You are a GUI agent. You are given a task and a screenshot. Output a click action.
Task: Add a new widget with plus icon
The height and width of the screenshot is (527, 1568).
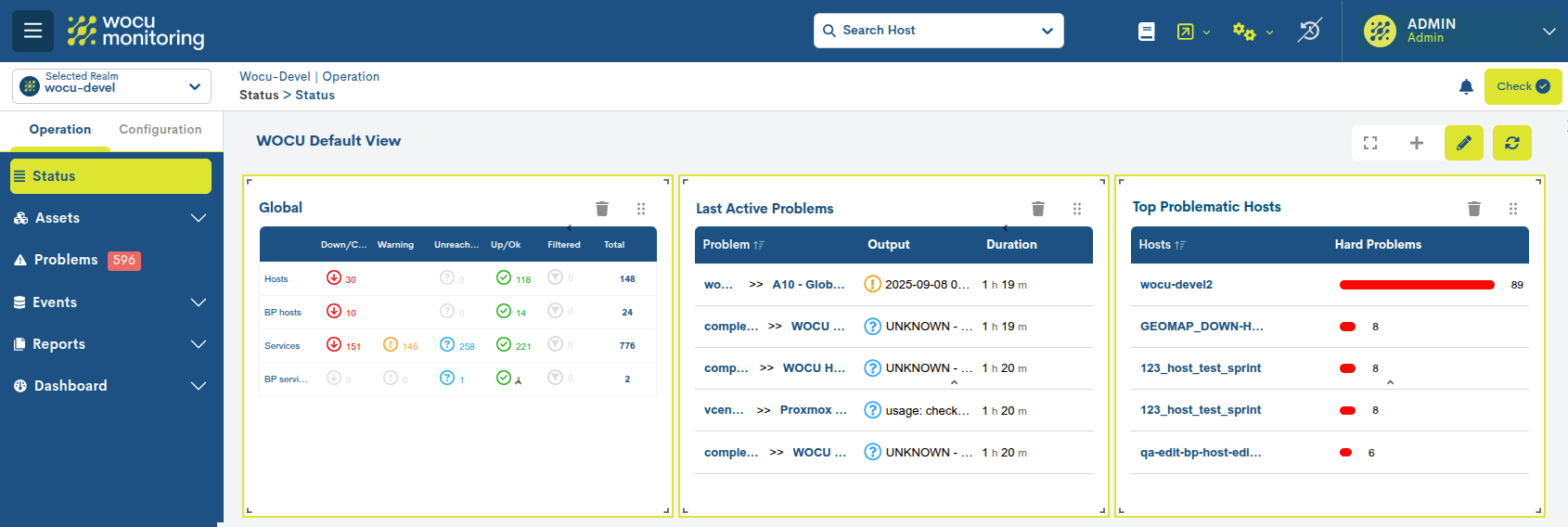pyautogui.click(x=1417, y=143)
